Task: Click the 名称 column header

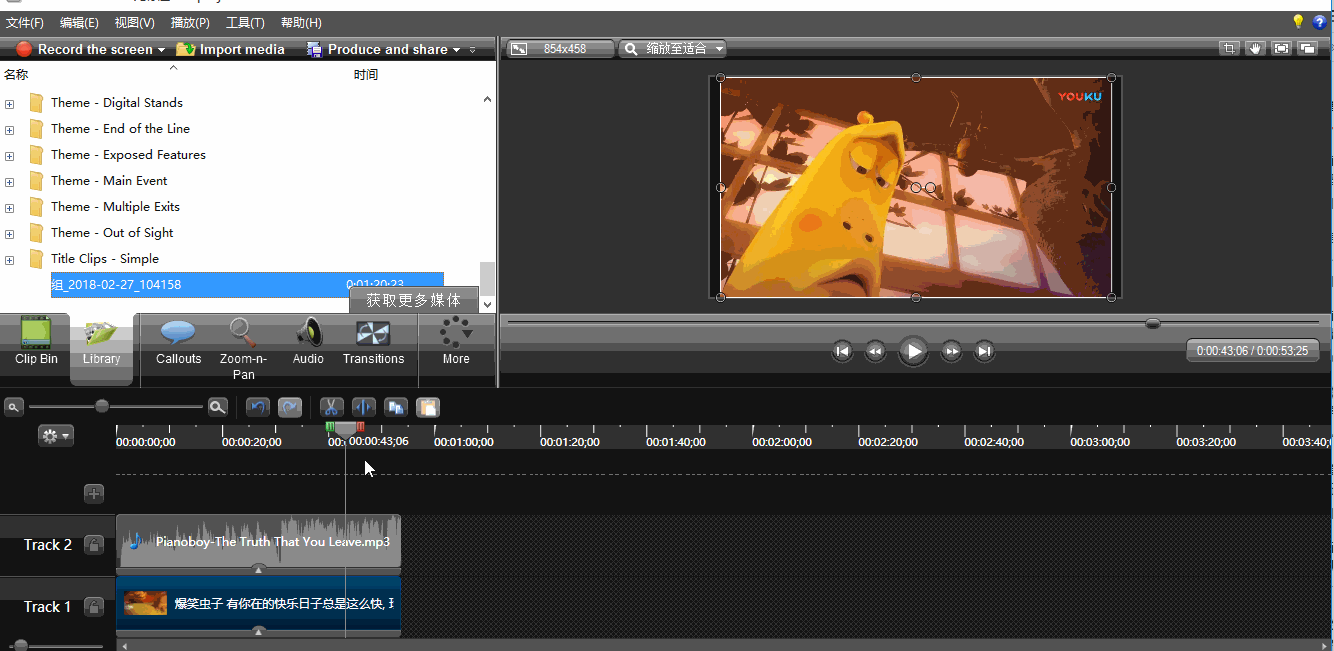Action: pos(16,75)
